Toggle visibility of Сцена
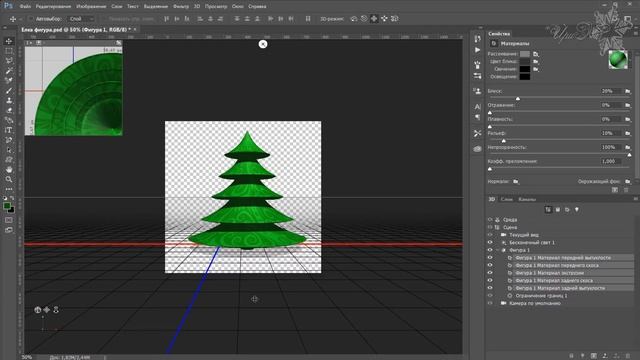640x360 pixels. pos(490,227)
